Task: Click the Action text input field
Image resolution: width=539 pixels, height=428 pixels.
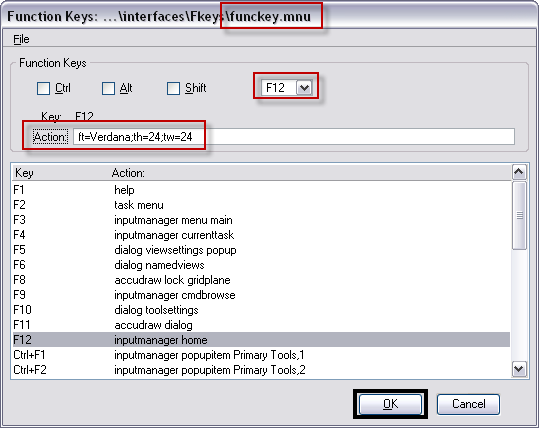Action: tap(294, 137)
